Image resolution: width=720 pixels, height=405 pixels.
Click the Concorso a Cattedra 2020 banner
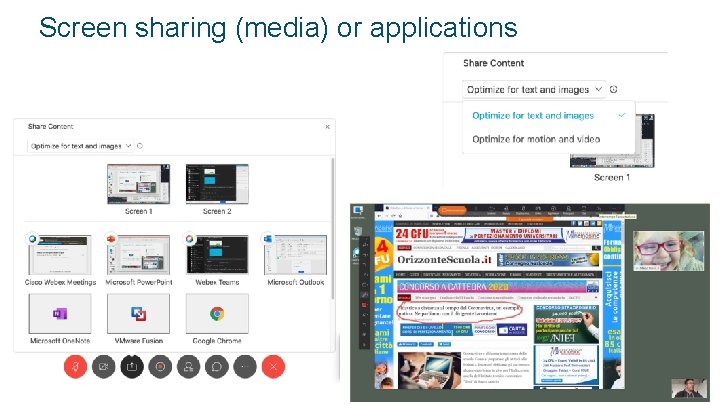coord(498,287)
